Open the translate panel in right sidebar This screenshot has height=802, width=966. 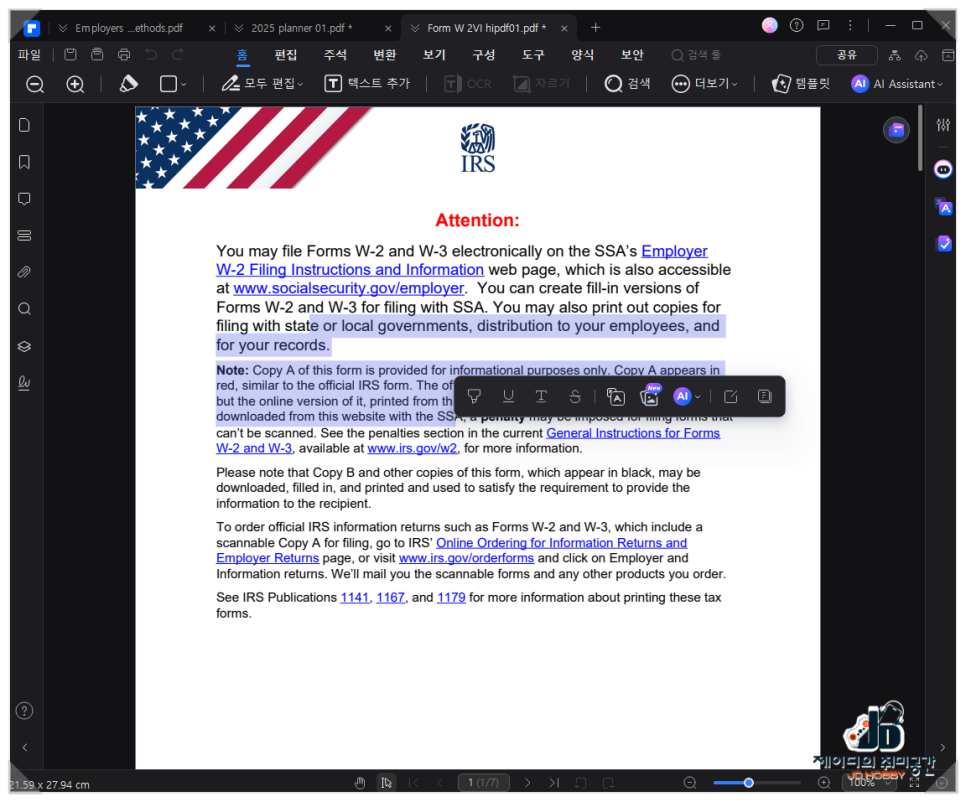coord(943,207)
